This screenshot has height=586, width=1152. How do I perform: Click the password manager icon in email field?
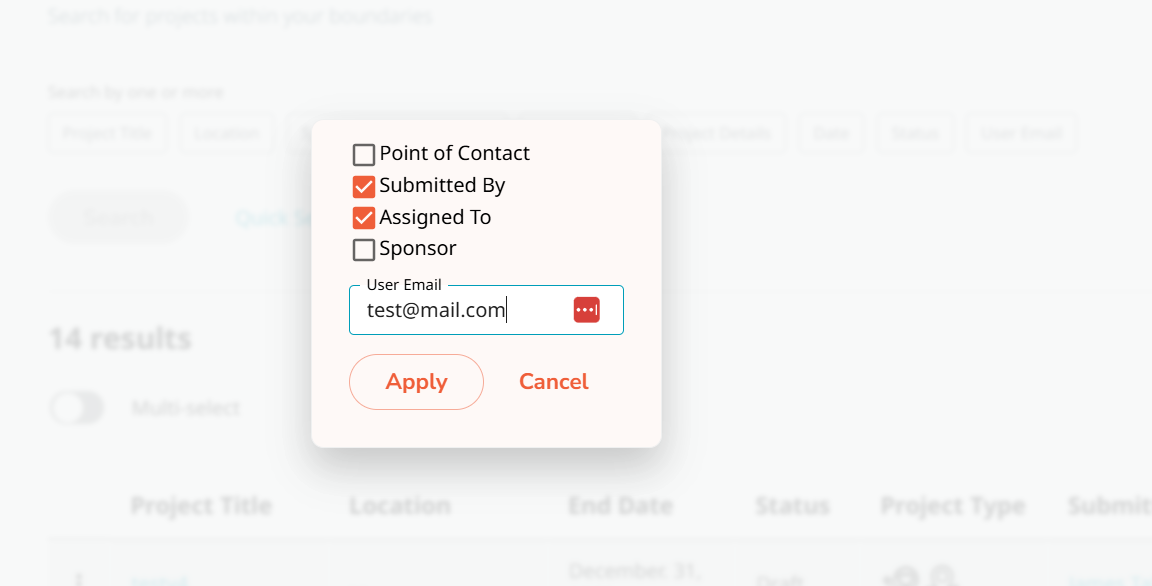(x=587, y=310)
